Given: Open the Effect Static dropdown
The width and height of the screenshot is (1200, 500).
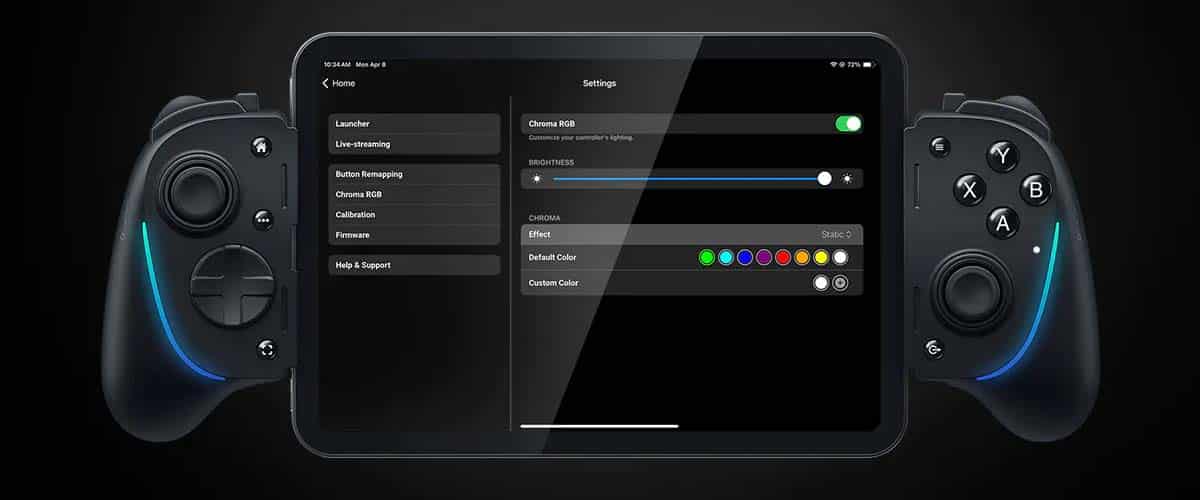Looking at the screenshot, I should point(836,234).
